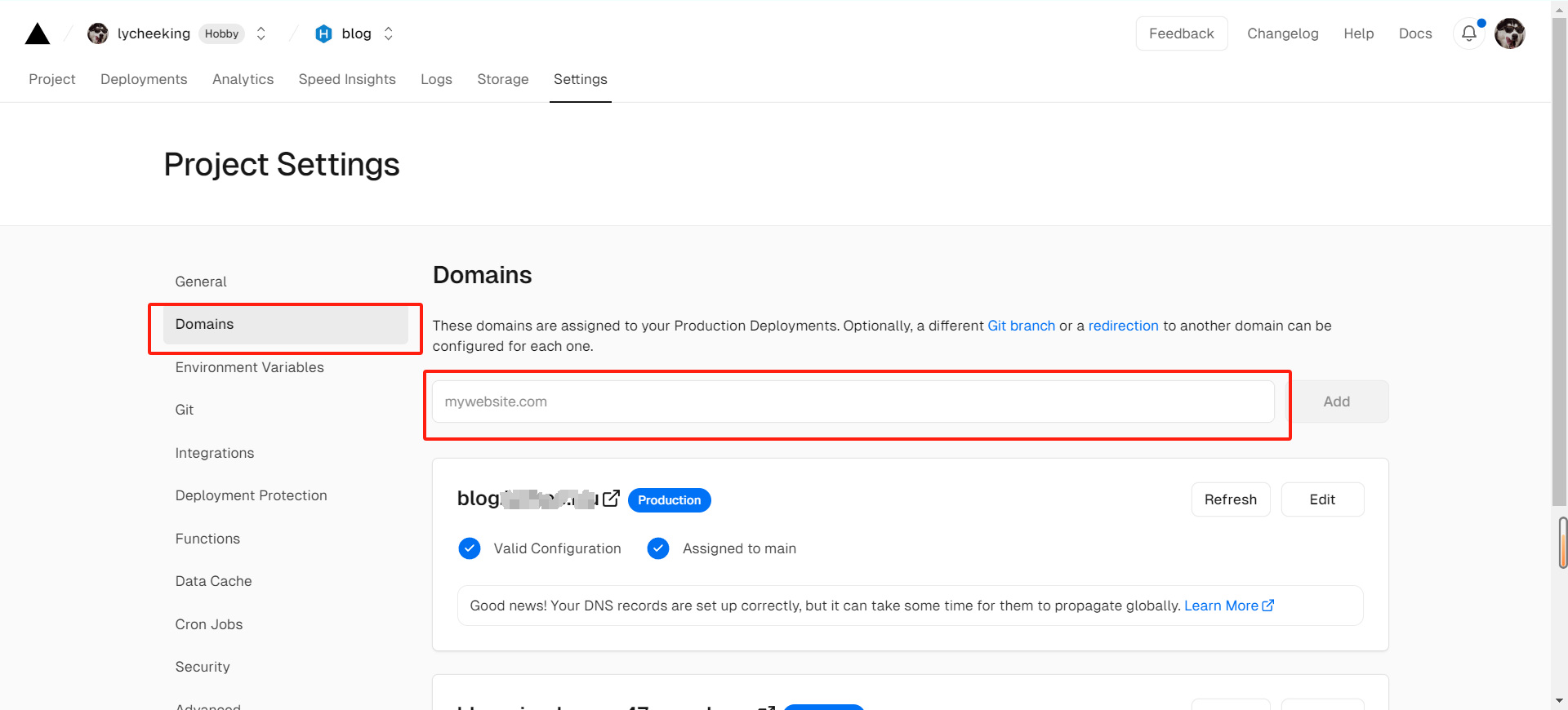This screenshot has width=1568, height=710.
Task: Switch to the Deployments tab
Action: click(144, 79)
